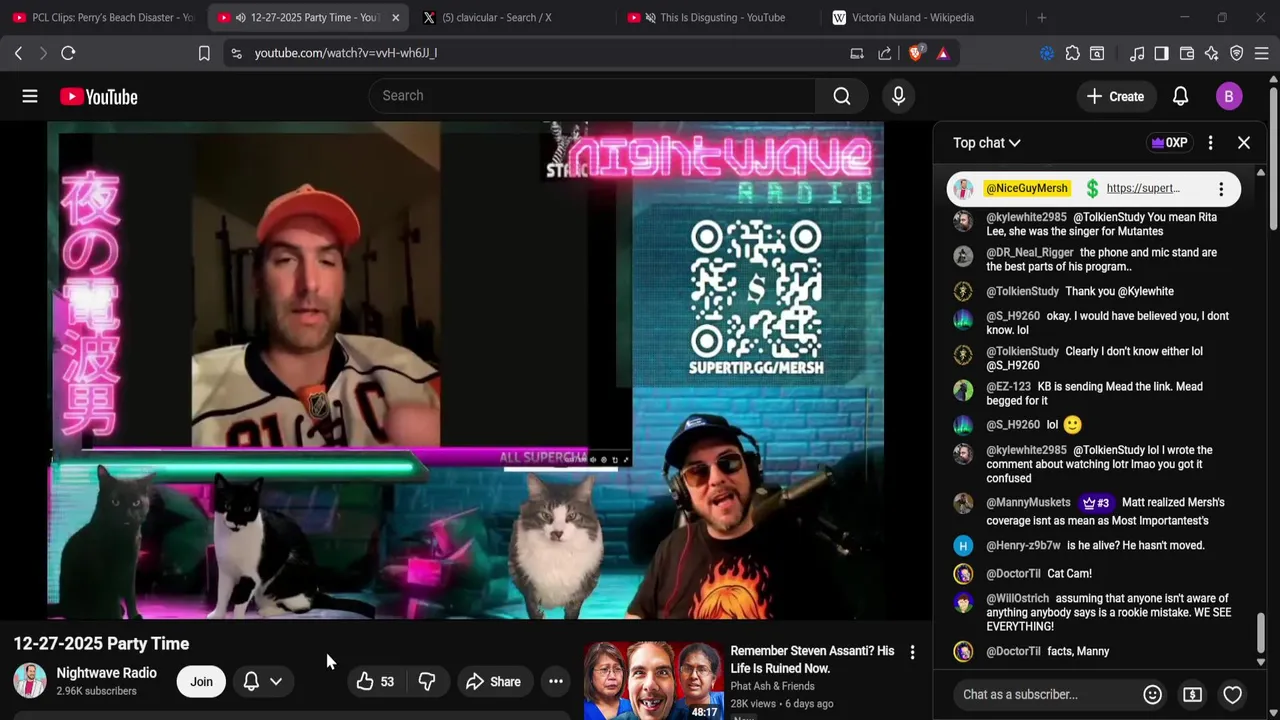
Task: Open the Create button menu
Action: 1115,96
